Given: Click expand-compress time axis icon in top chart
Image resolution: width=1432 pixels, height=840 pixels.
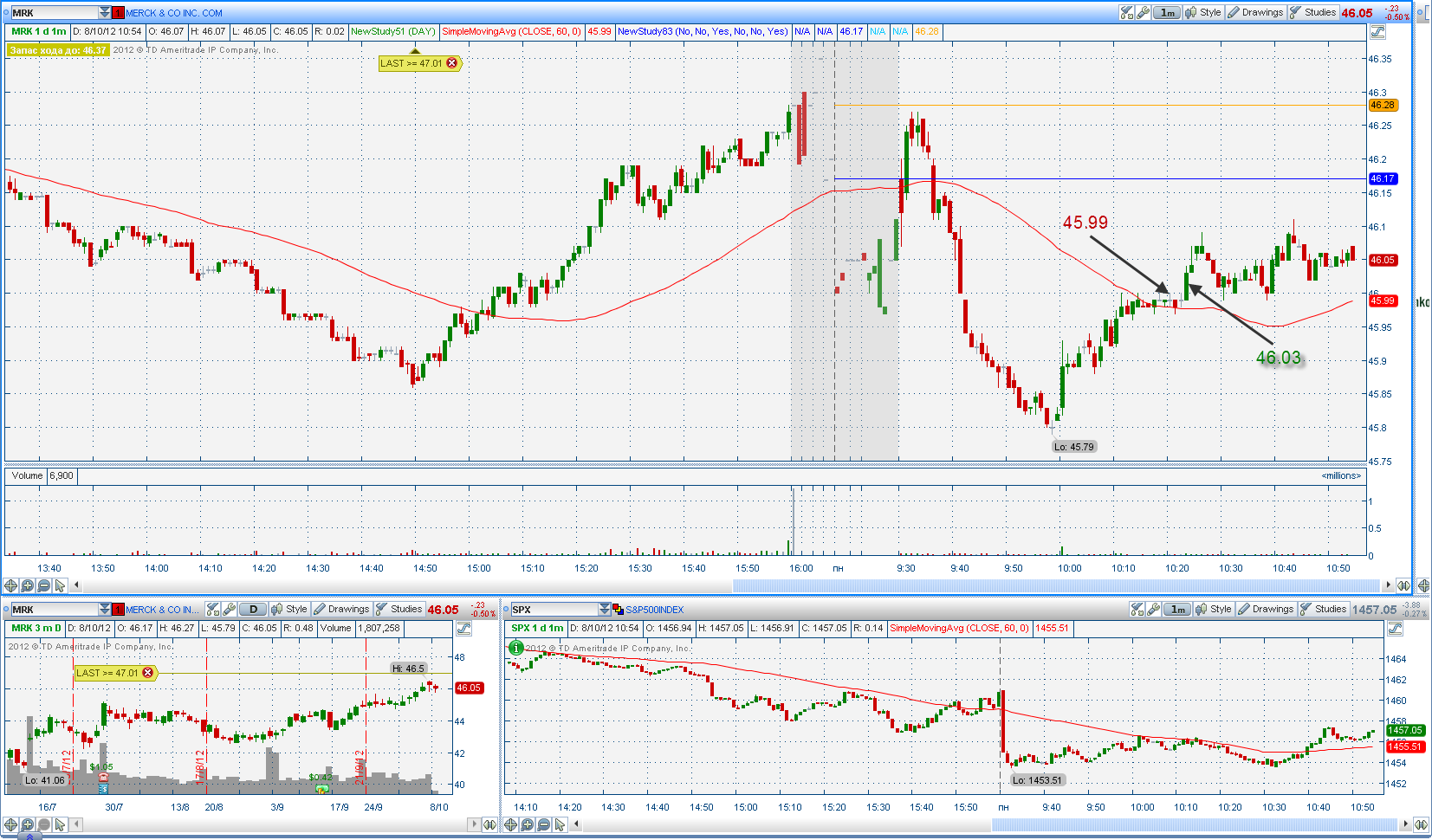Looking at the screenshot, I should [x=1403, y=585].
